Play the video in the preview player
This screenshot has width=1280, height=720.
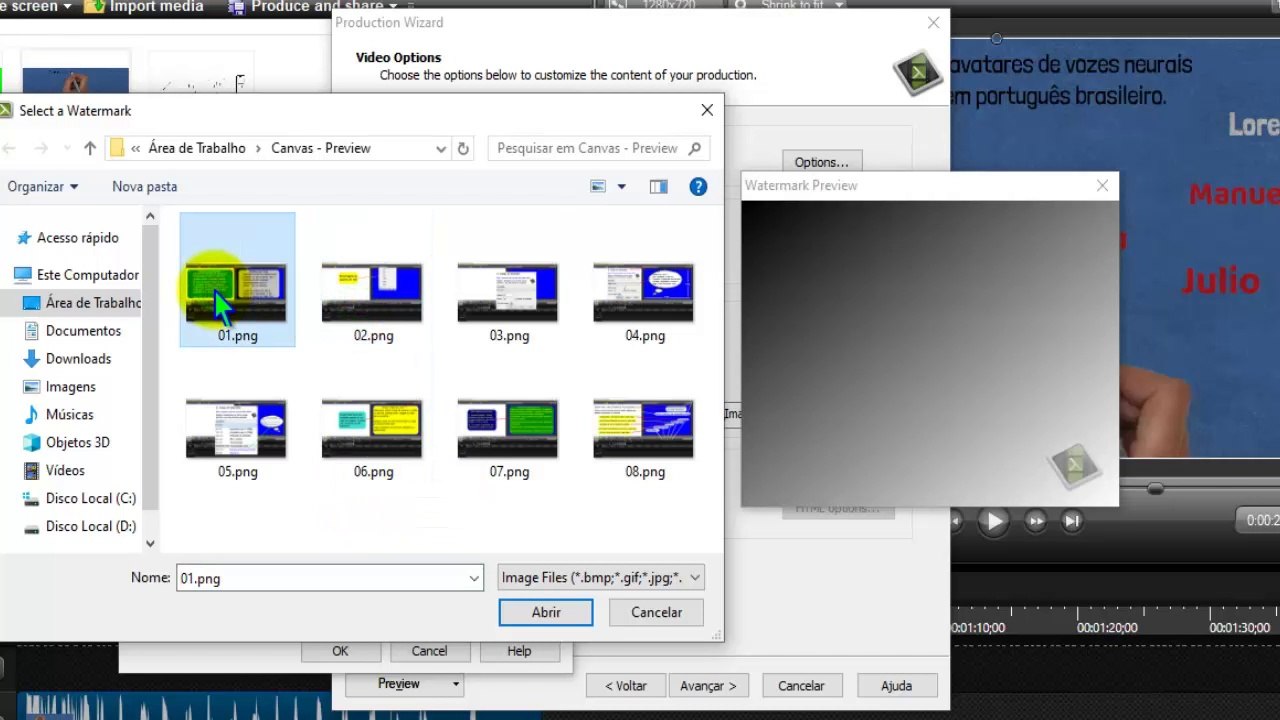tap(993, 521)
